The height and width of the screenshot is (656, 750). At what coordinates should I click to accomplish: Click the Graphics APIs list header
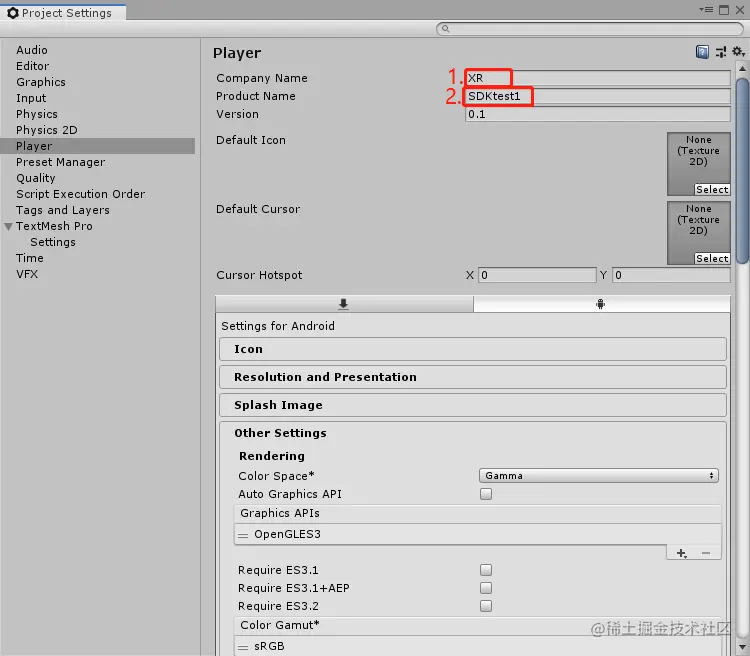click(477, 513)
